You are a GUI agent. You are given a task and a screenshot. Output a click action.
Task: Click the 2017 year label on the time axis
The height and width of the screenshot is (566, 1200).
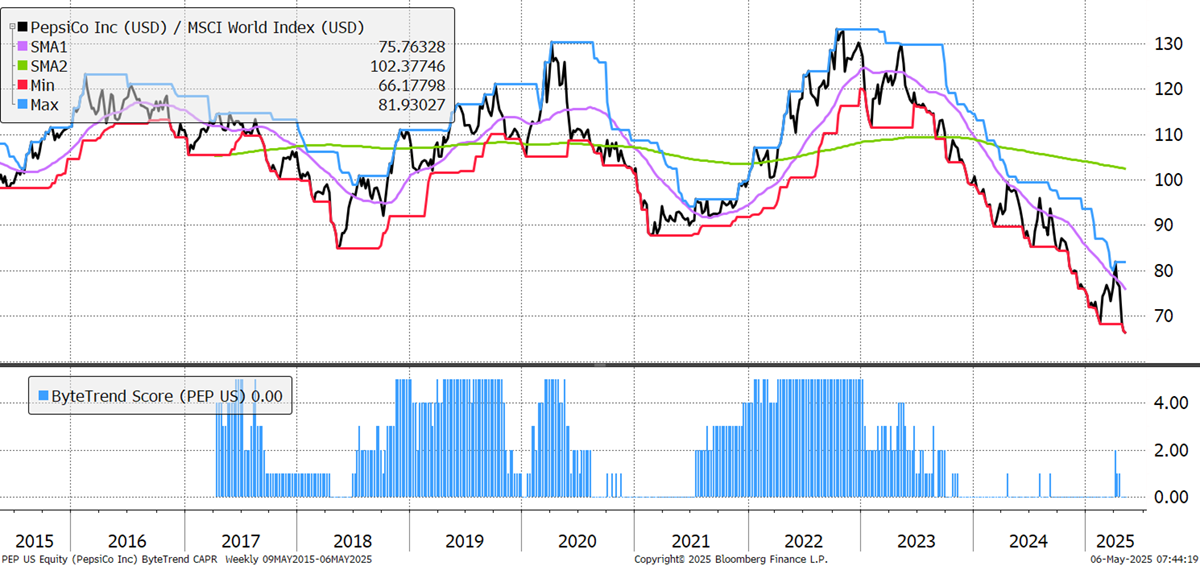tap(240, 540)
